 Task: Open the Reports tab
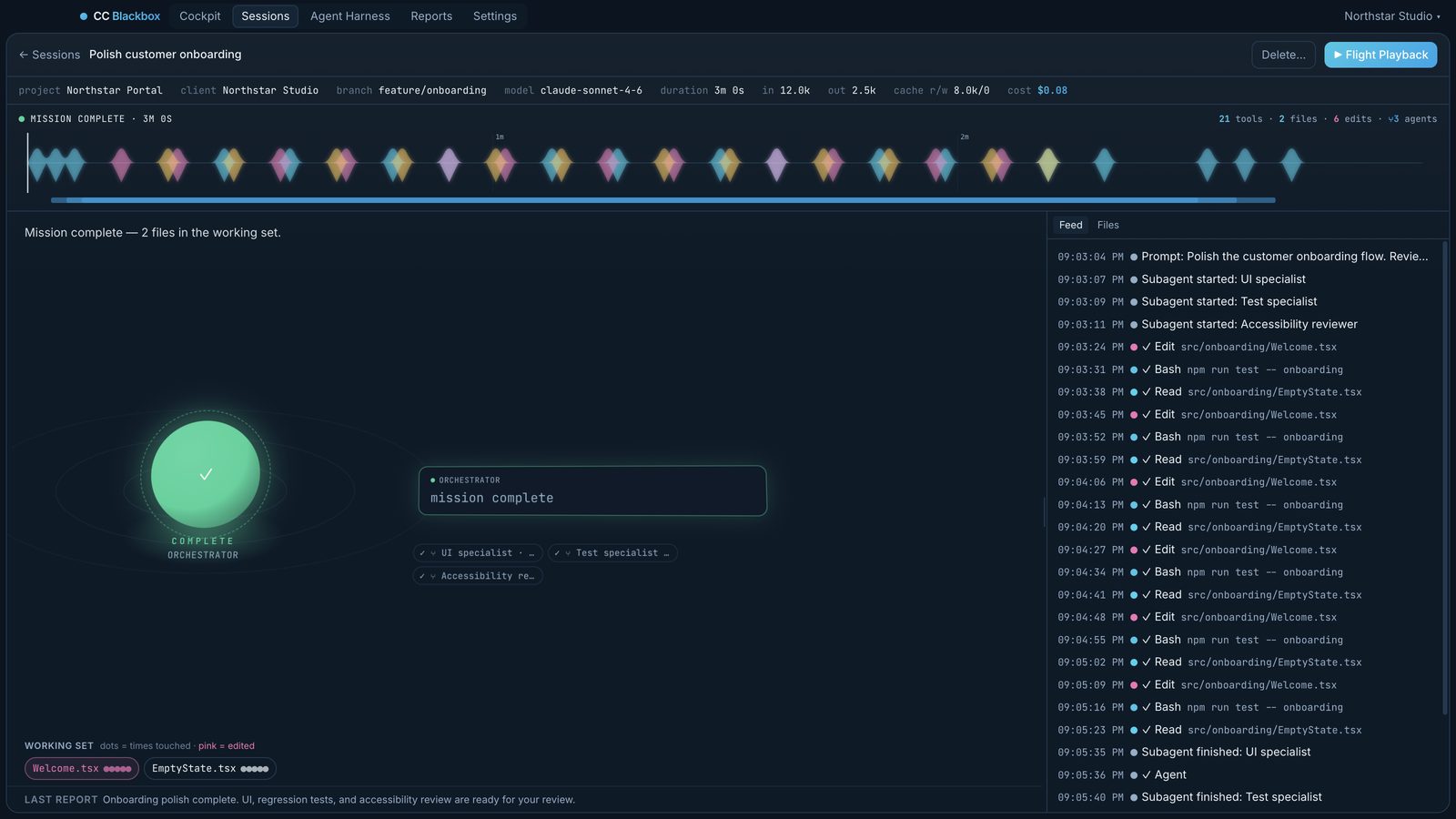[431, 16]
